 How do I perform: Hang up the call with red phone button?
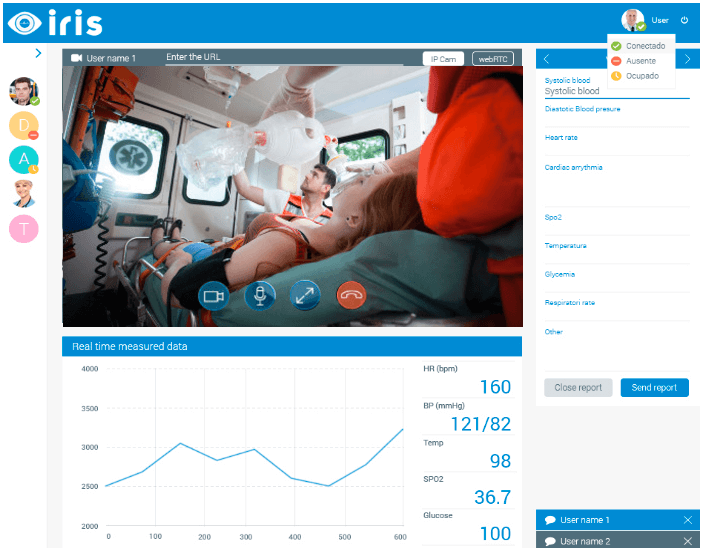tap(351, 295)
